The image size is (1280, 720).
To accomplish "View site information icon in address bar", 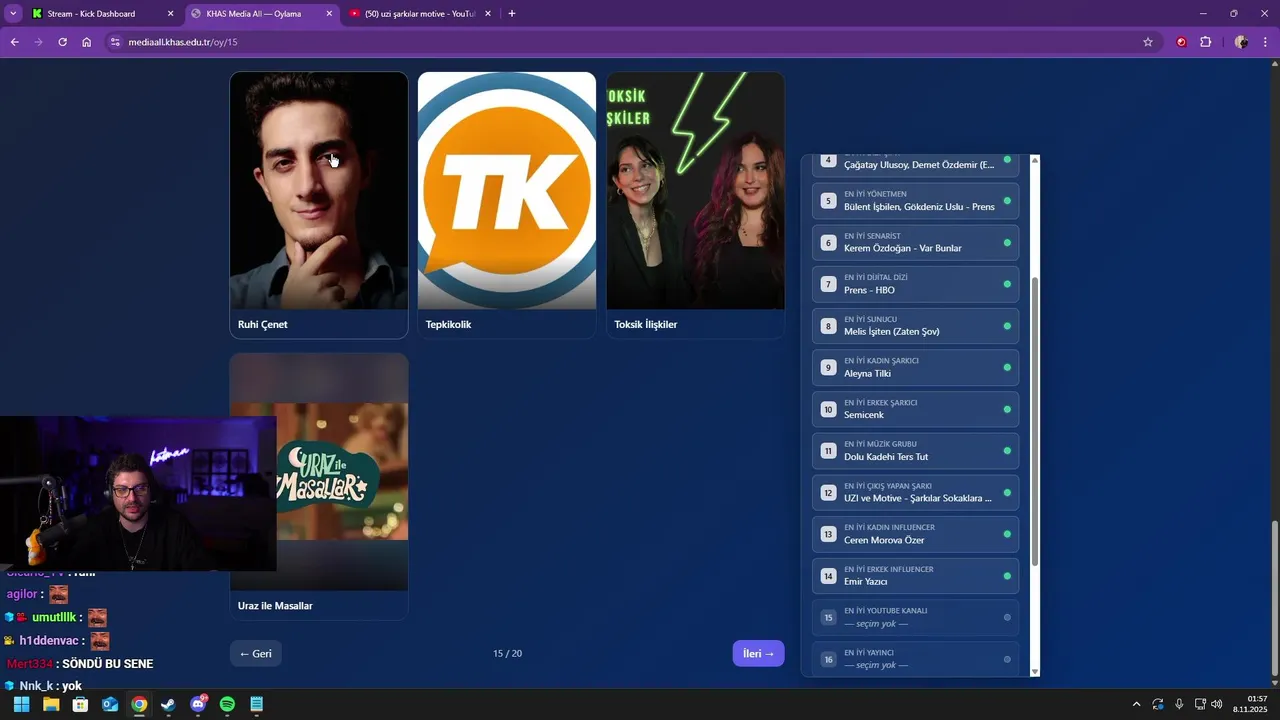I will point(115,42).
